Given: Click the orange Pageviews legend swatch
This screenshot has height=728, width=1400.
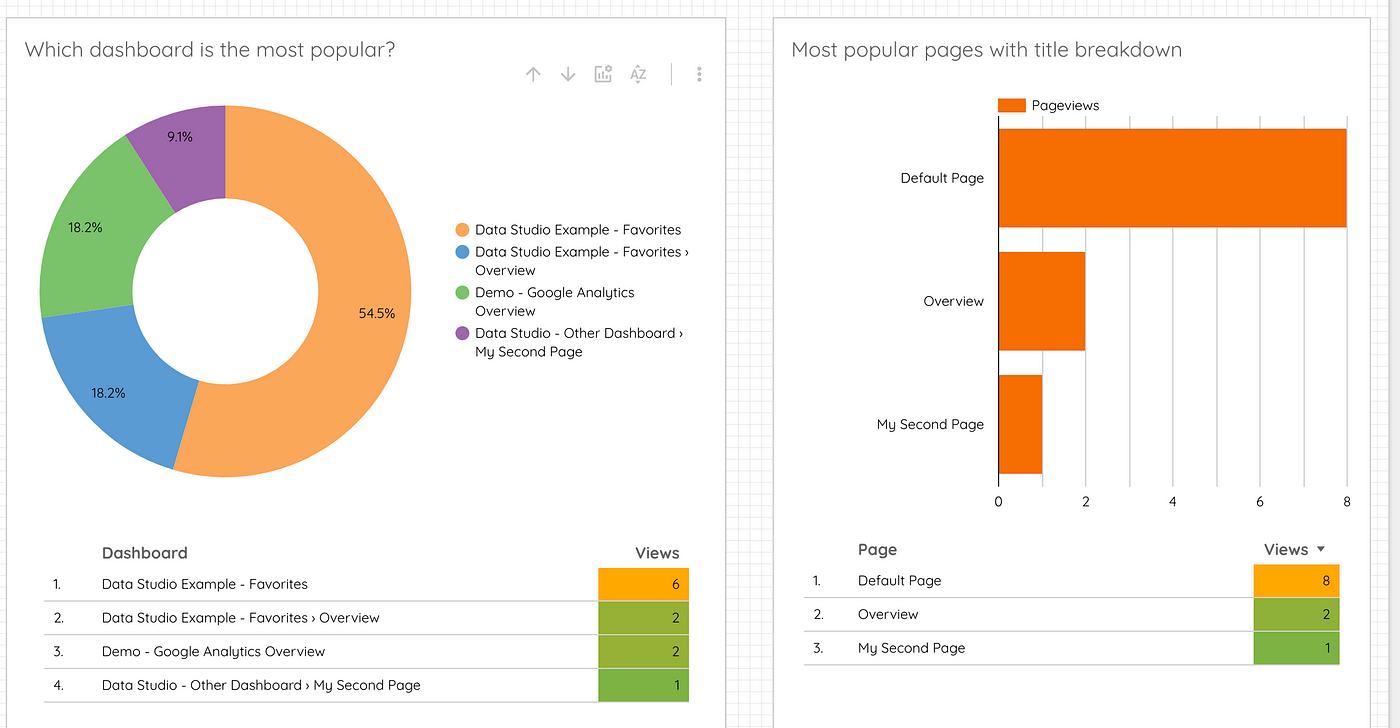Looking at the screenshot, I should [1012, 105].
